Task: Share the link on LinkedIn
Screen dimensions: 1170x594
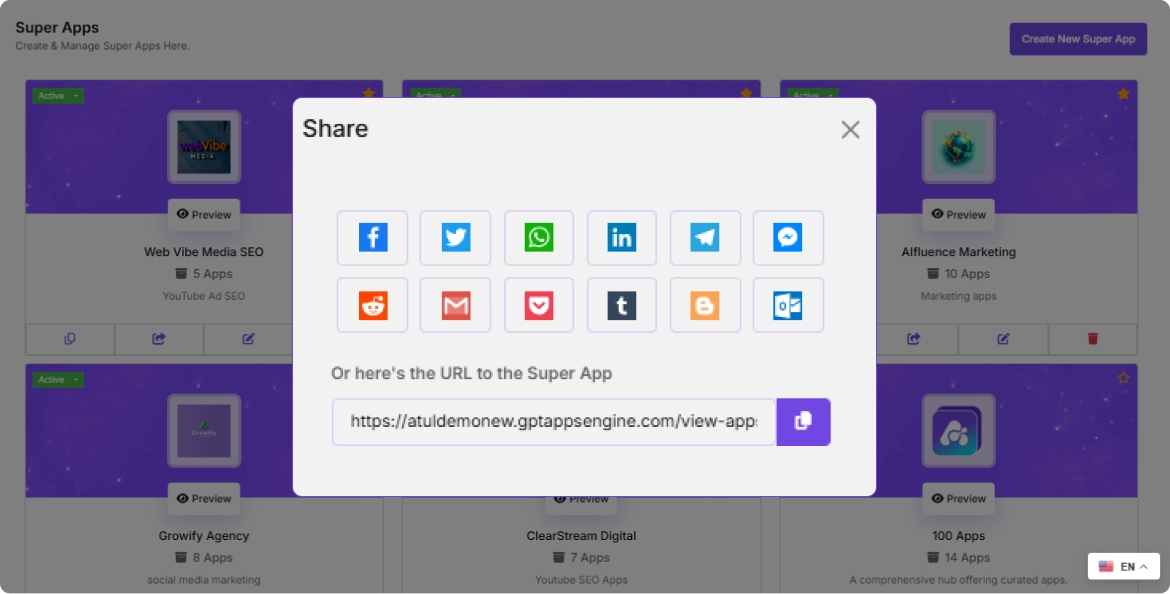Action: (621, 238)
